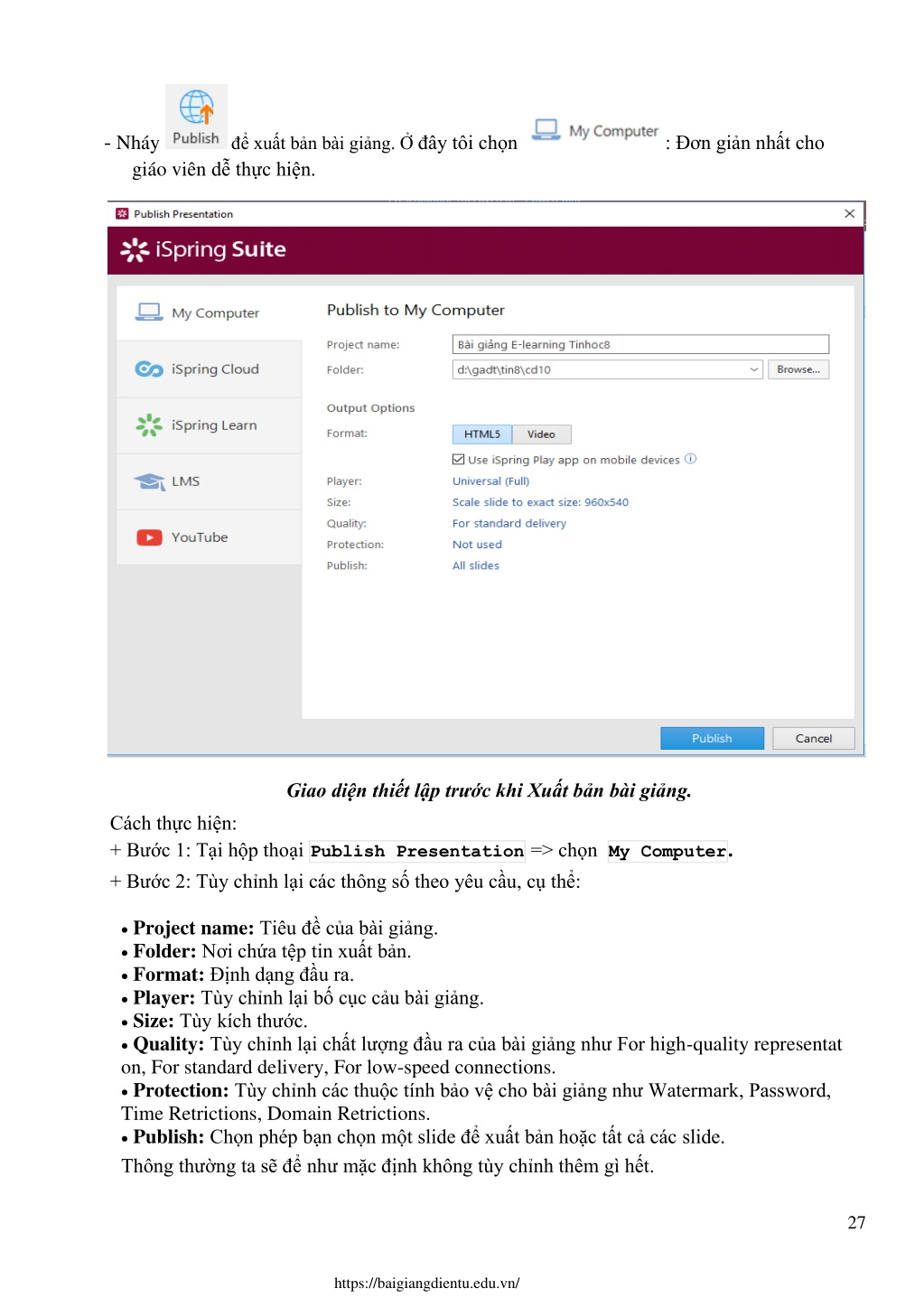The image size is (924, 1307).
Task: Click the Quality: label in the dialog
Action: 347,523
